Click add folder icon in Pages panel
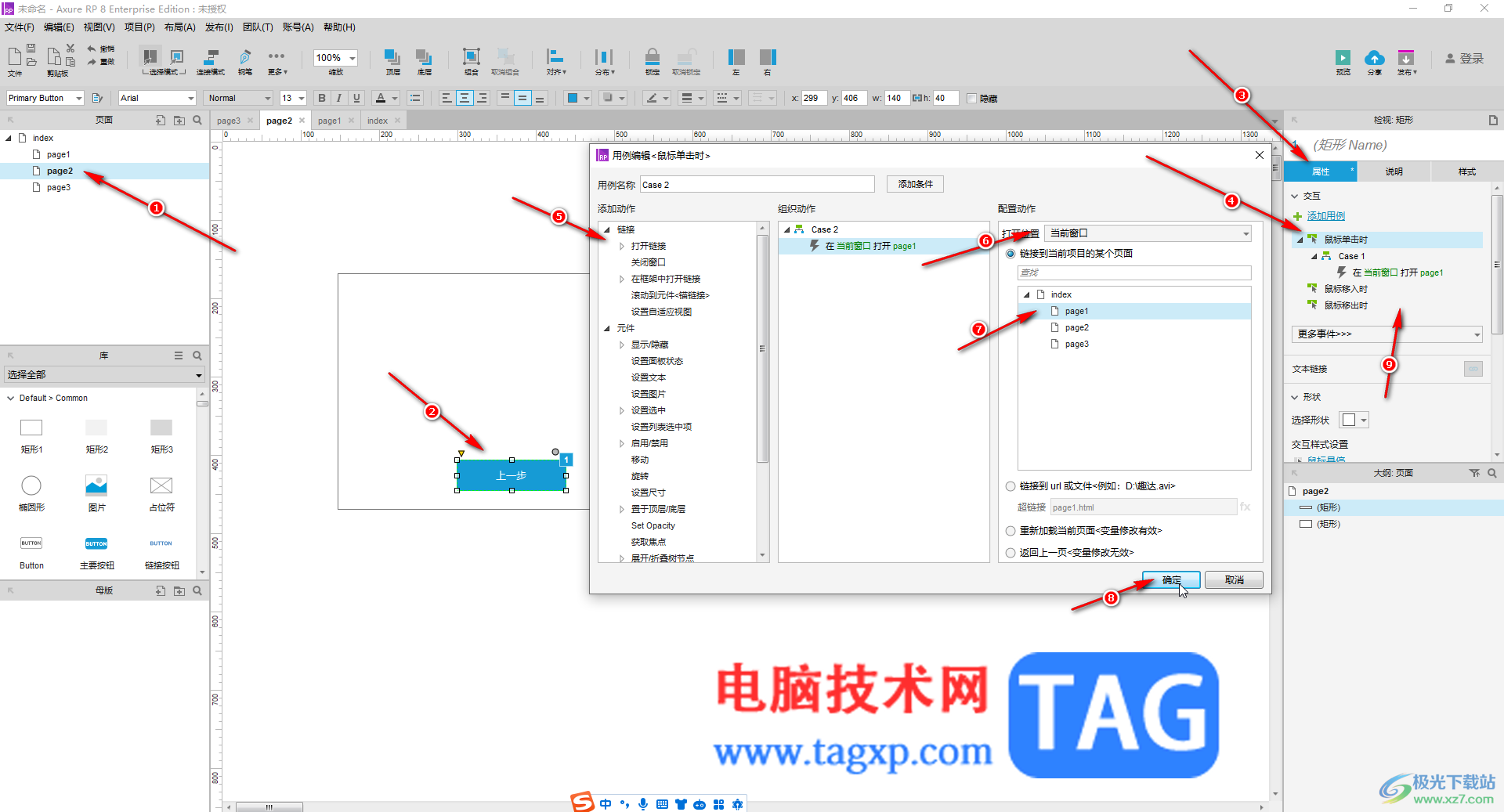 click(179, 121)
